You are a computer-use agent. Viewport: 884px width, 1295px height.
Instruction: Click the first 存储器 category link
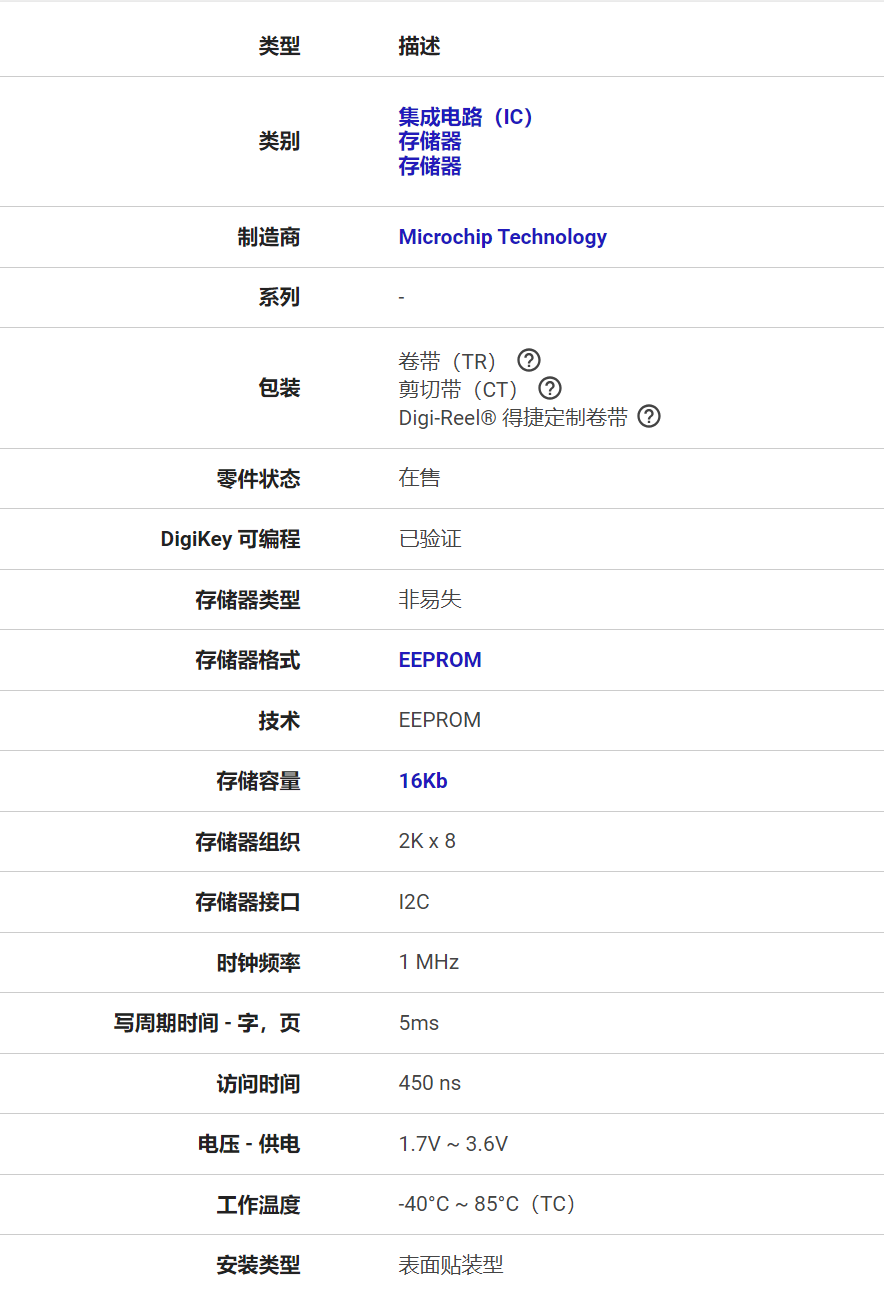[430, 141]
